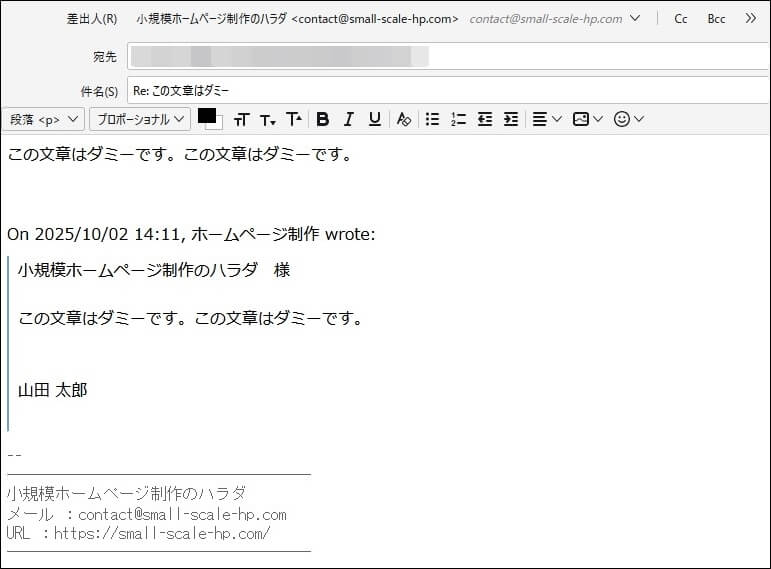Click the outdent icon

[x=485, y=119]
